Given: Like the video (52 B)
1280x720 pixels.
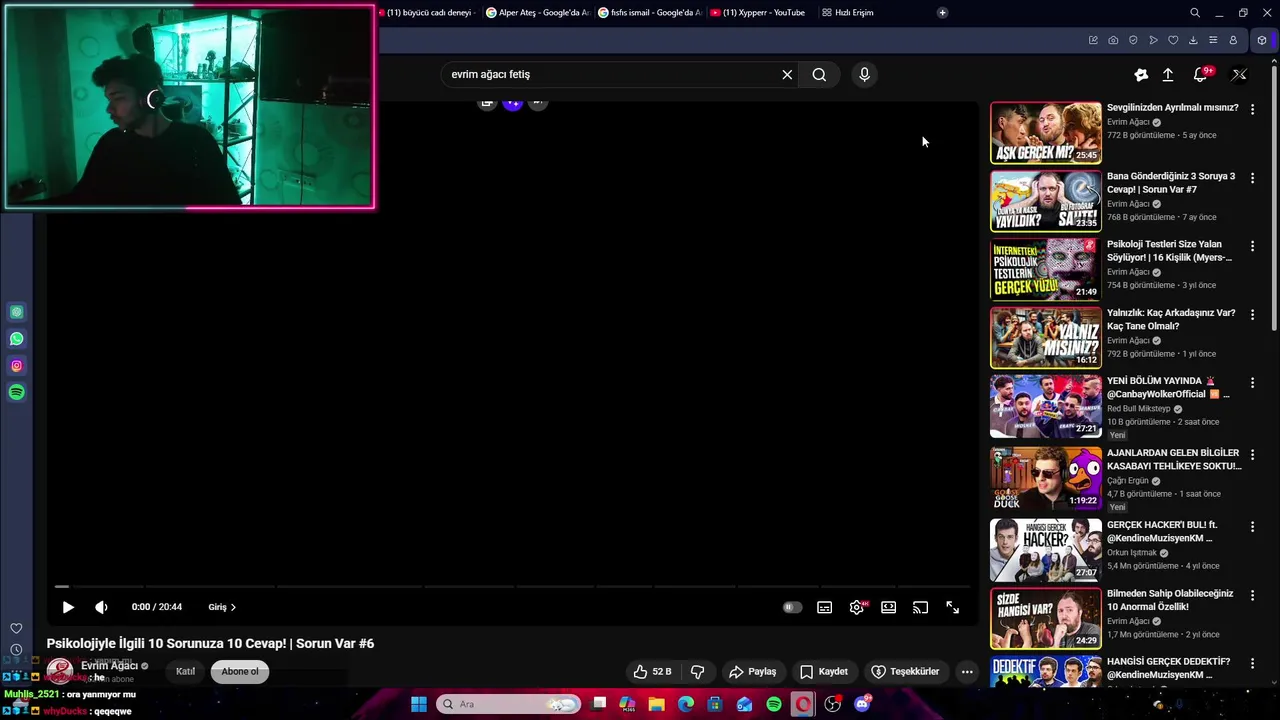Looking at the screenshot, I should coord(652,672).
